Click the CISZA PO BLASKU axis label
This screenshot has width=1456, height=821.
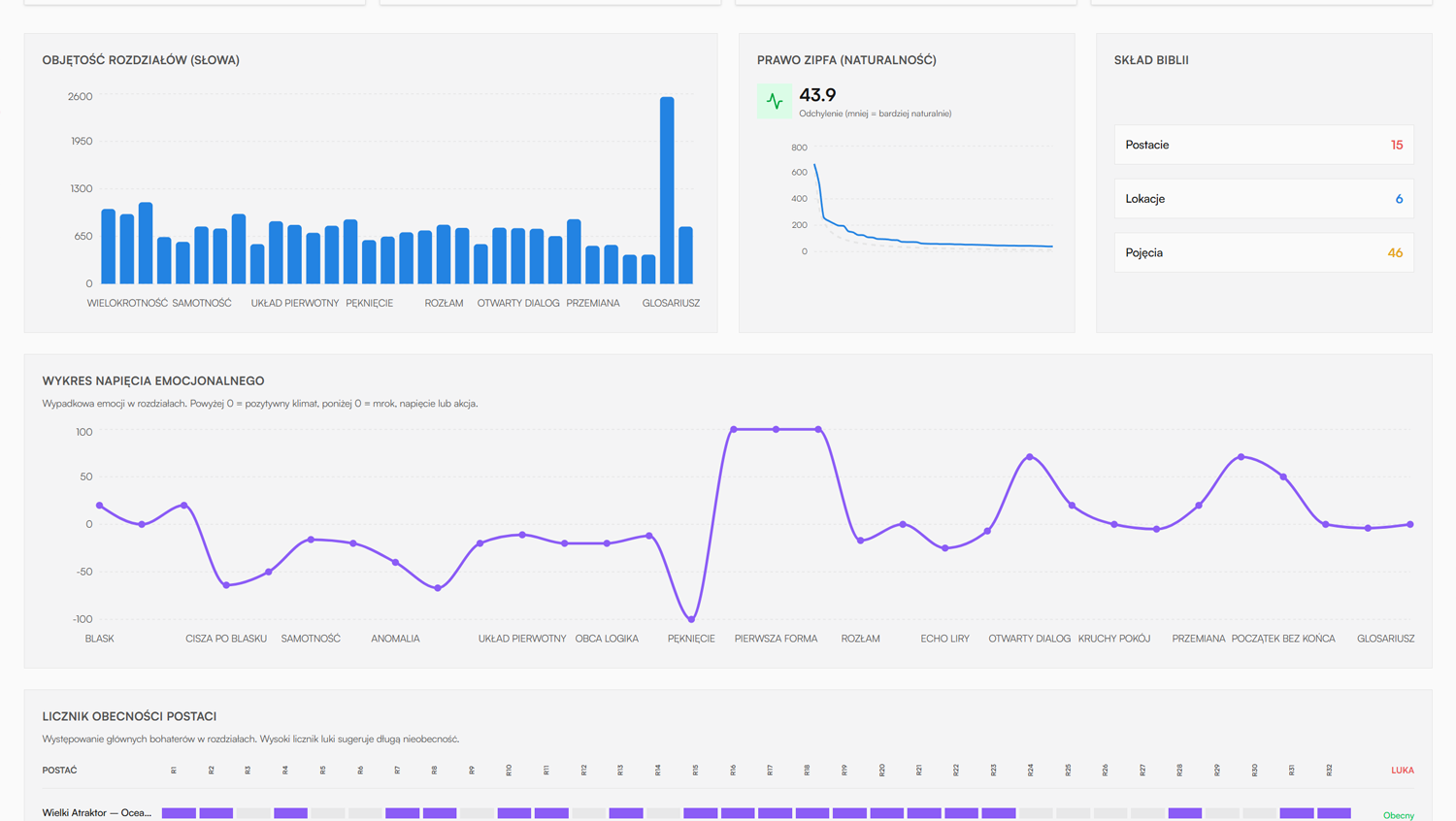(226, 639)
